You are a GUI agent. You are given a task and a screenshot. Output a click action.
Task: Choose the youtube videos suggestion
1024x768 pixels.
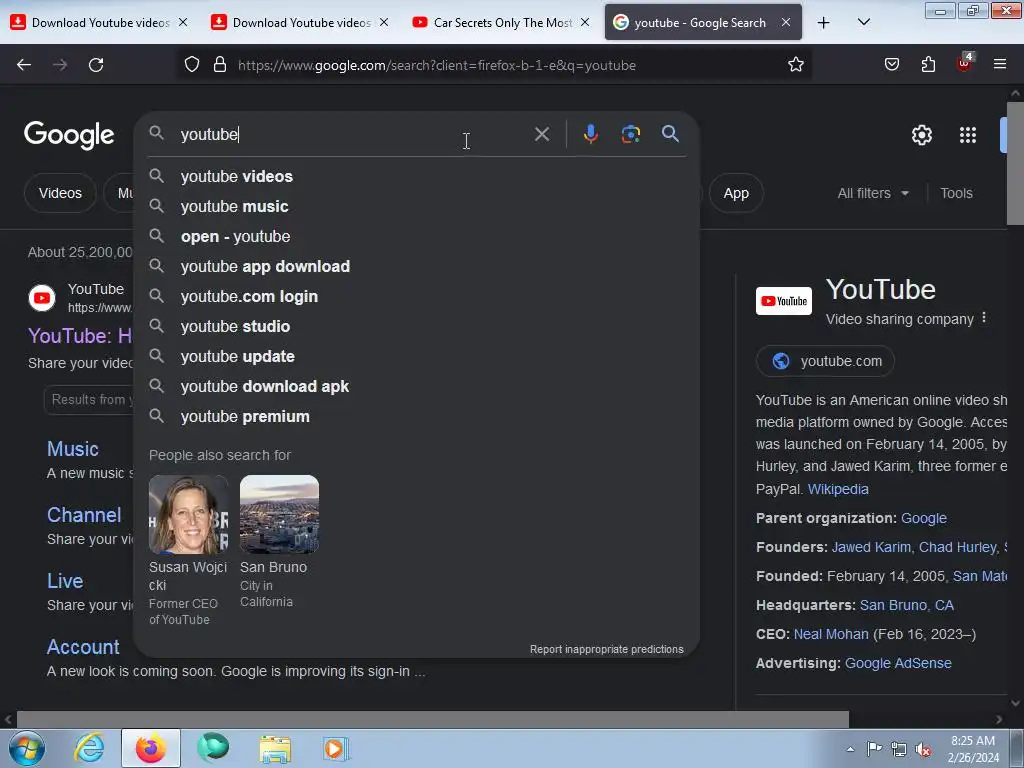coord(417,176)
